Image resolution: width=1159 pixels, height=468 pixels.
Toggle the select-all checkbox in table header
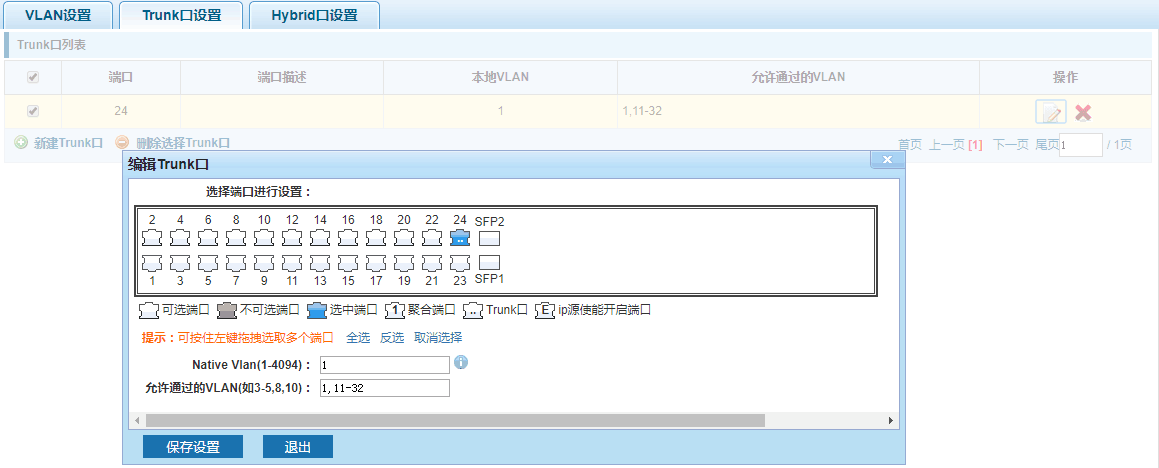click(33, 78)
